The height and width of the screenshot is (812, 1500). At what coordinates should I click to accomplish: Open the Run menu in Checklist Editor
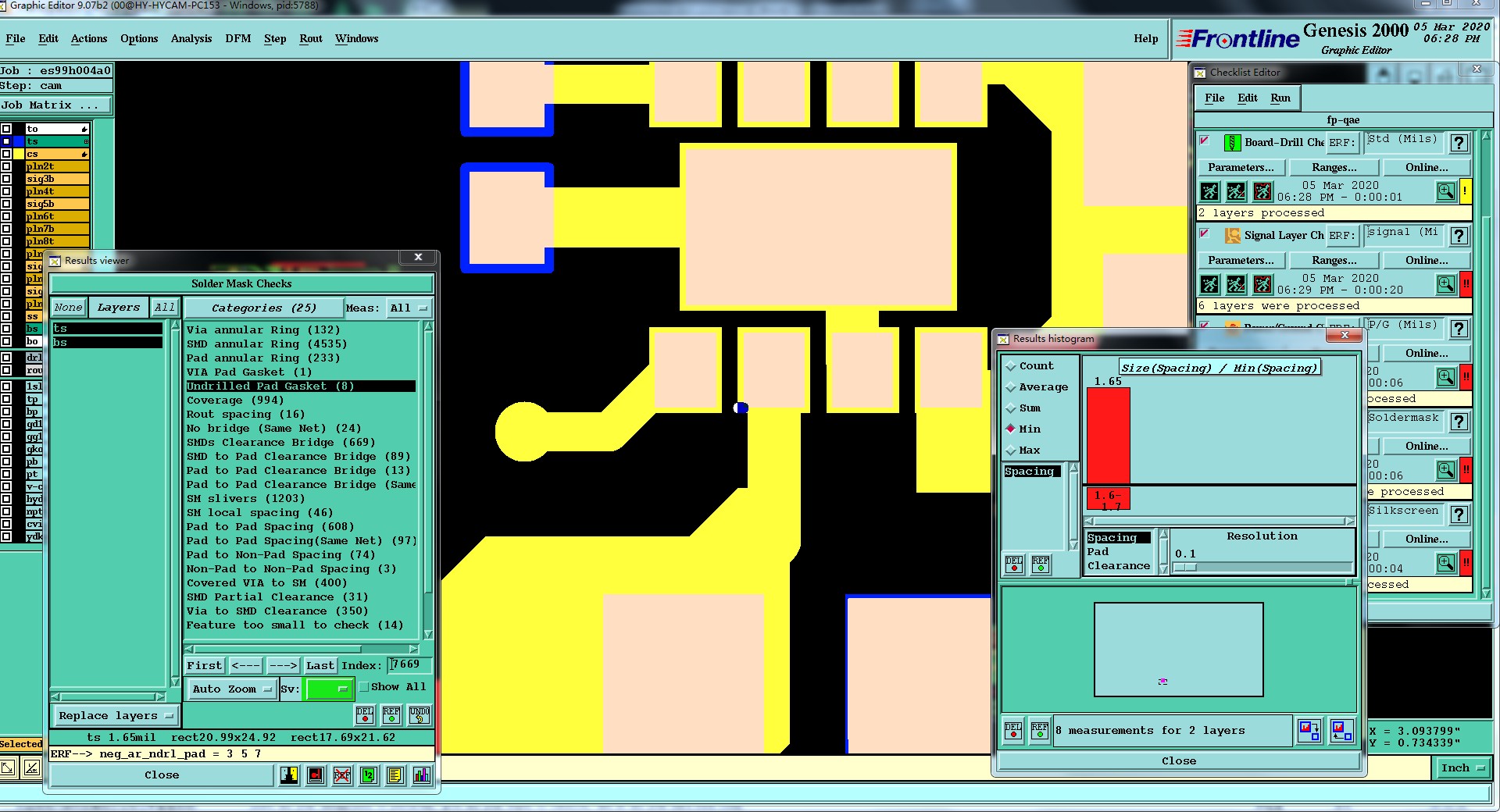point(1280,98)
